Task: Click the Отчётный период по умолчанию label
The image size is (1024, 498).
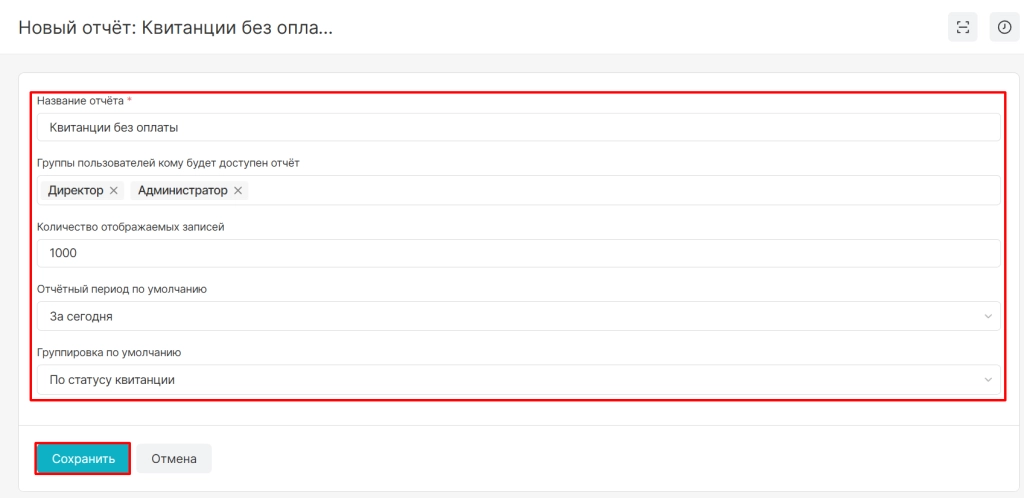Action: (x=122, y=289)
